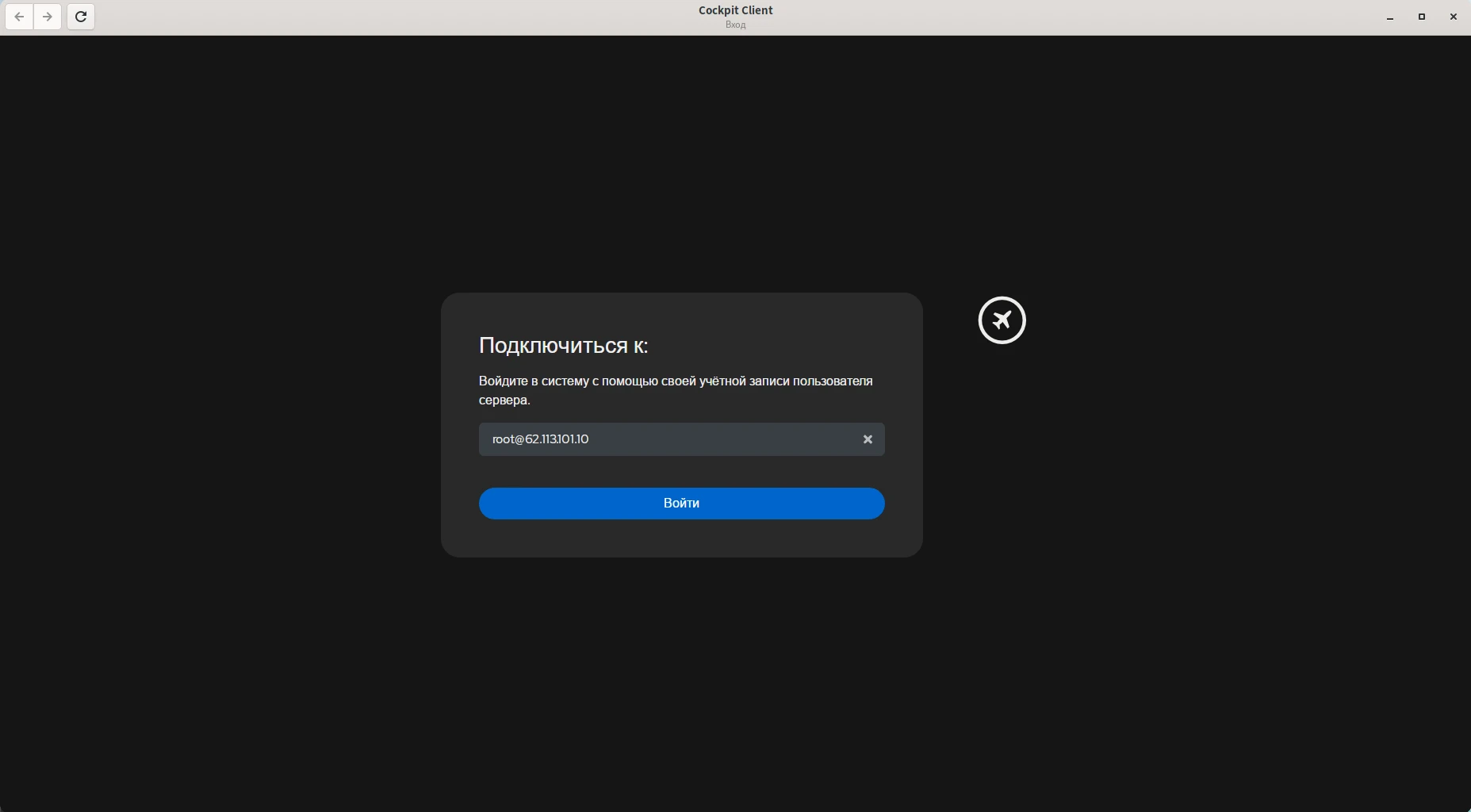Maximize the Cockpit Client window
Image resolution: width=1471 pixels, height=812 pixels.
(1422, 17)
